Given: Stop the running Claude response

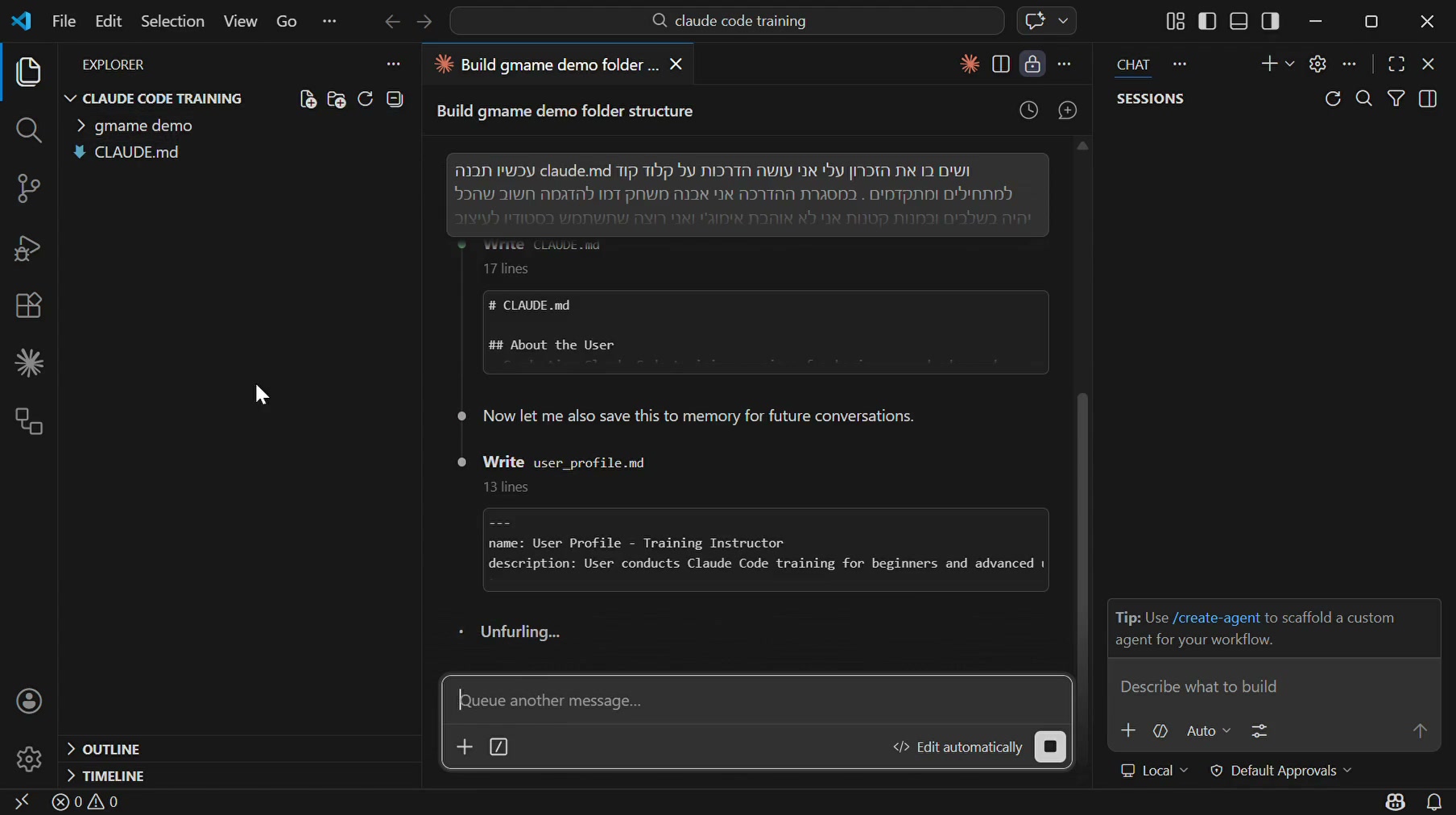Looking at the screenshot, I should [1050, 747].
